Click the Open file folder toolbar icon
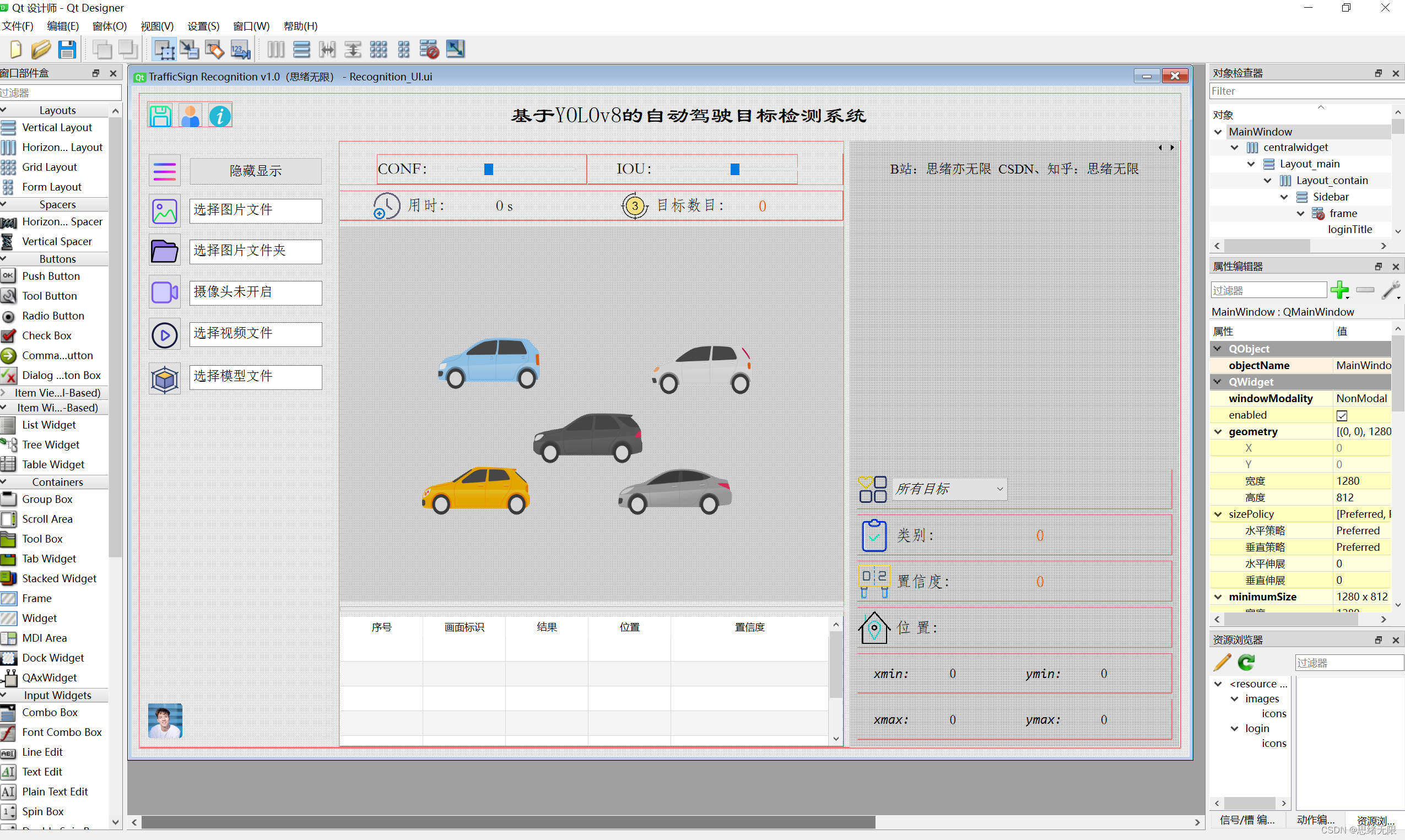The height and width of the screenshot is (840, 1405). (x=41, y=50)
